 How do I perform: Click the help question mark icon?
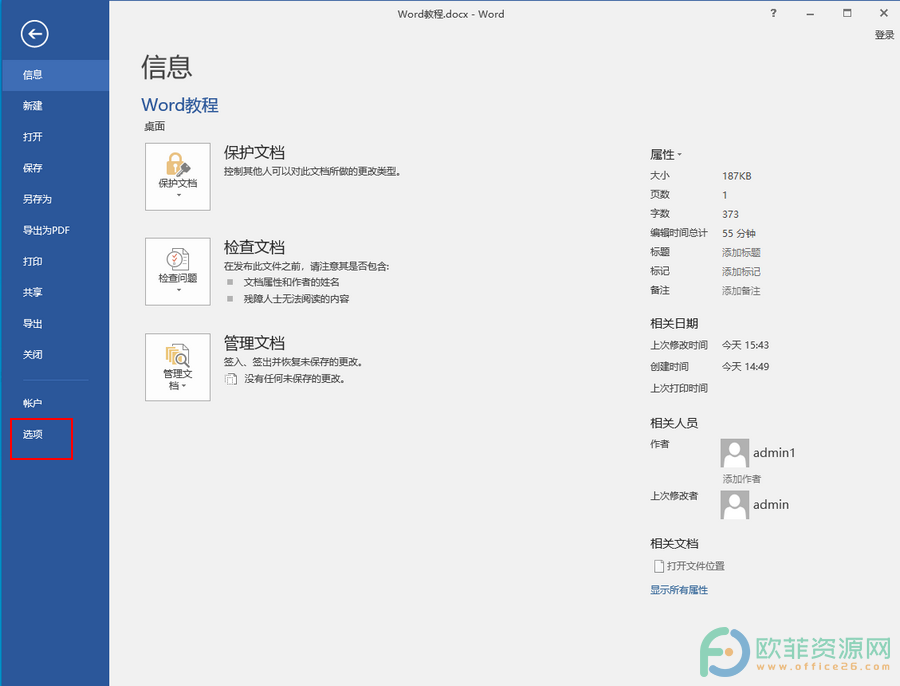[773, 13]
